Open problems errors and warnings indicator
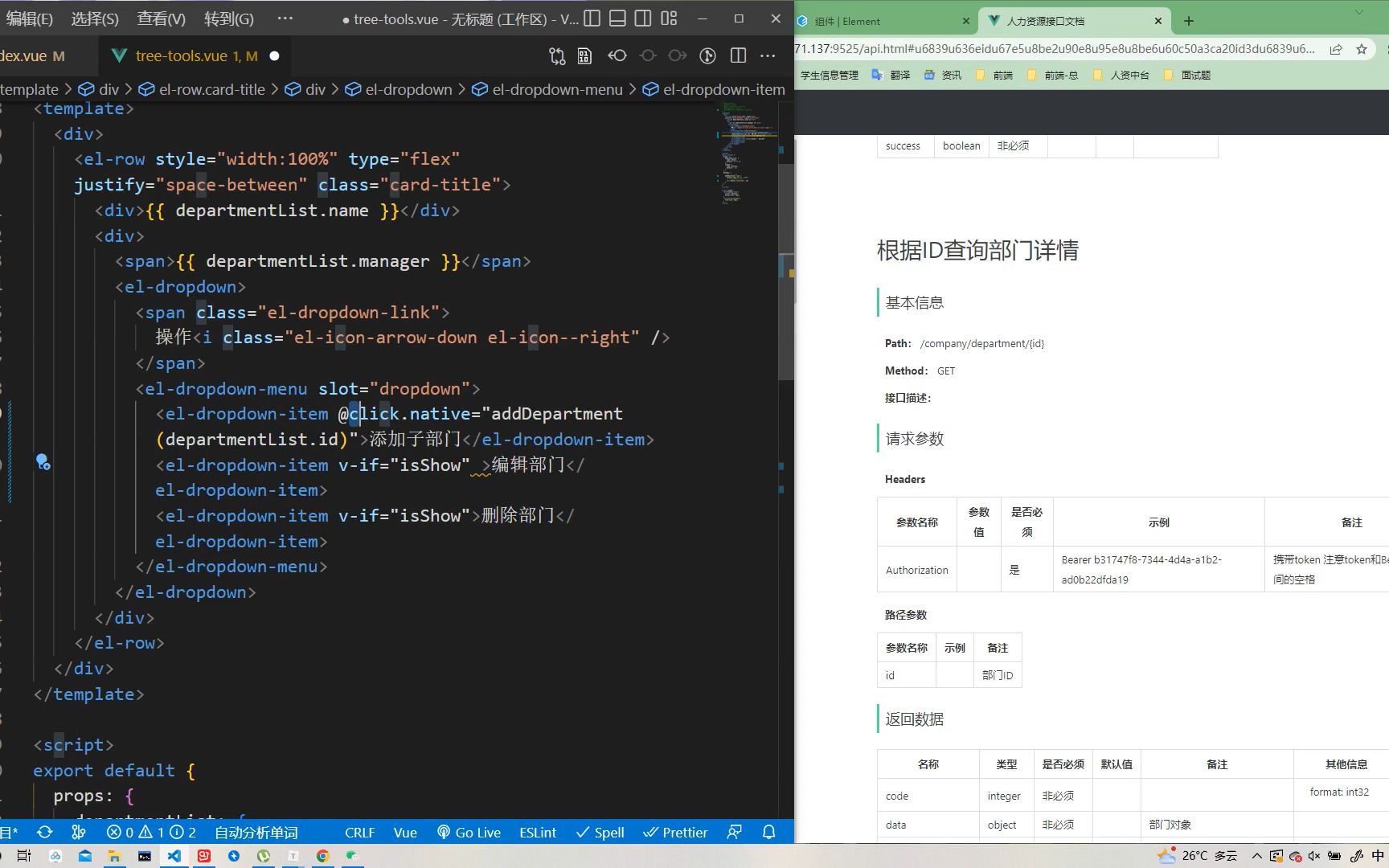 click(151, 832)
